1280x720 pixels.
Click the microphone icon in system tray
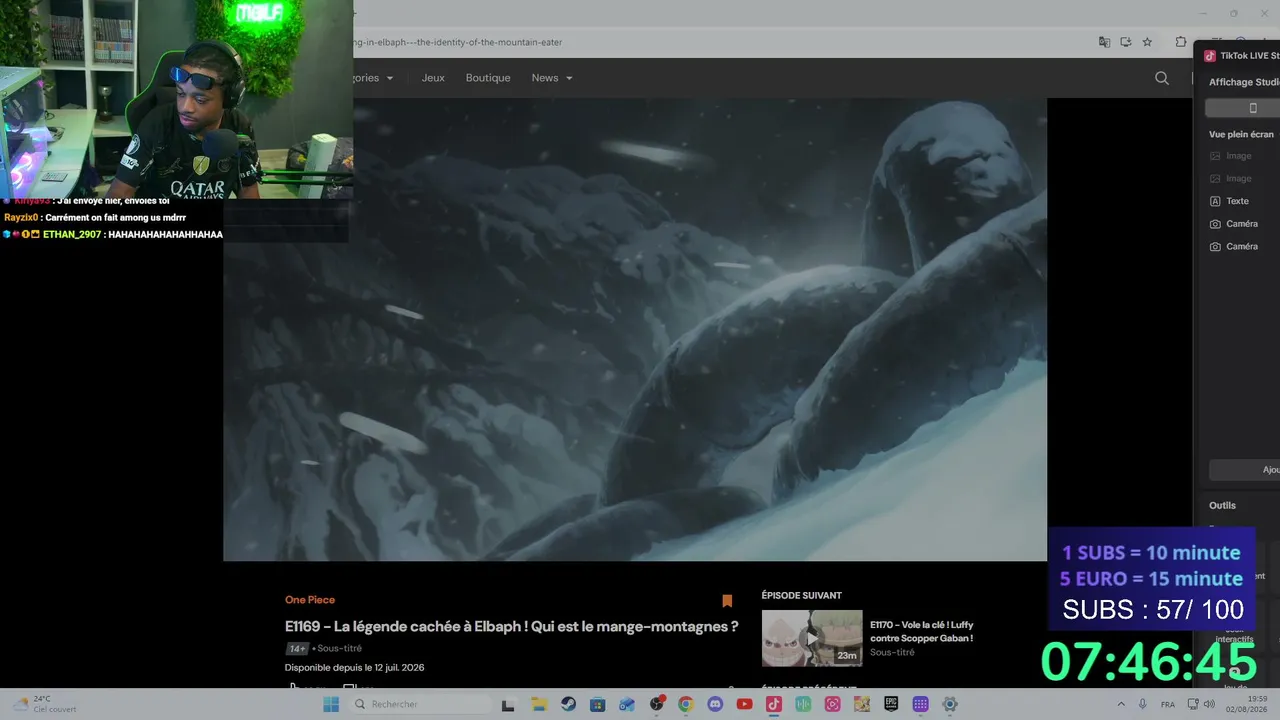[x=1143, y=704]
